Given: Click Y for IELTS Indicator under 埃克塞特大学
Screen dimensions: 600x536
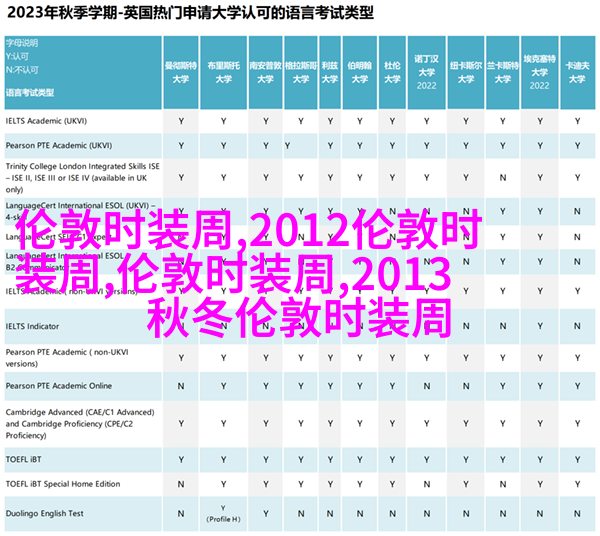Looking at the screenshot, I should [x=540, y=326].
